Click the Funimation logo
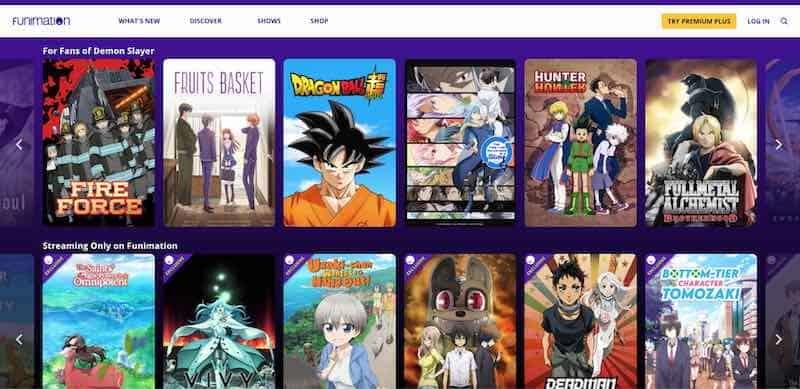Viewport: 800px width, 389px height. (41, 21)
